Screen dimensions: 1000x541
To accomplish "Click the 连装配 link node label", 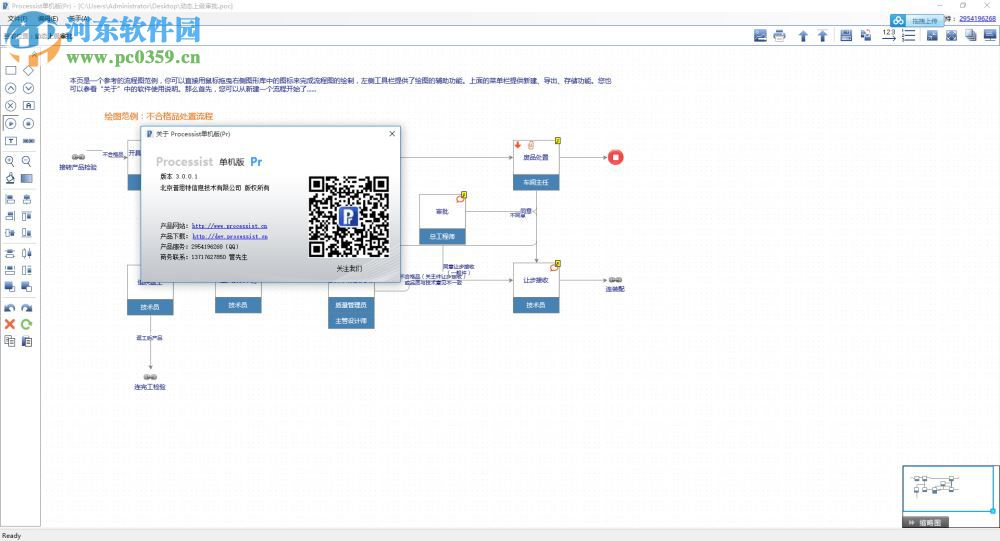I will pos(615,289).
